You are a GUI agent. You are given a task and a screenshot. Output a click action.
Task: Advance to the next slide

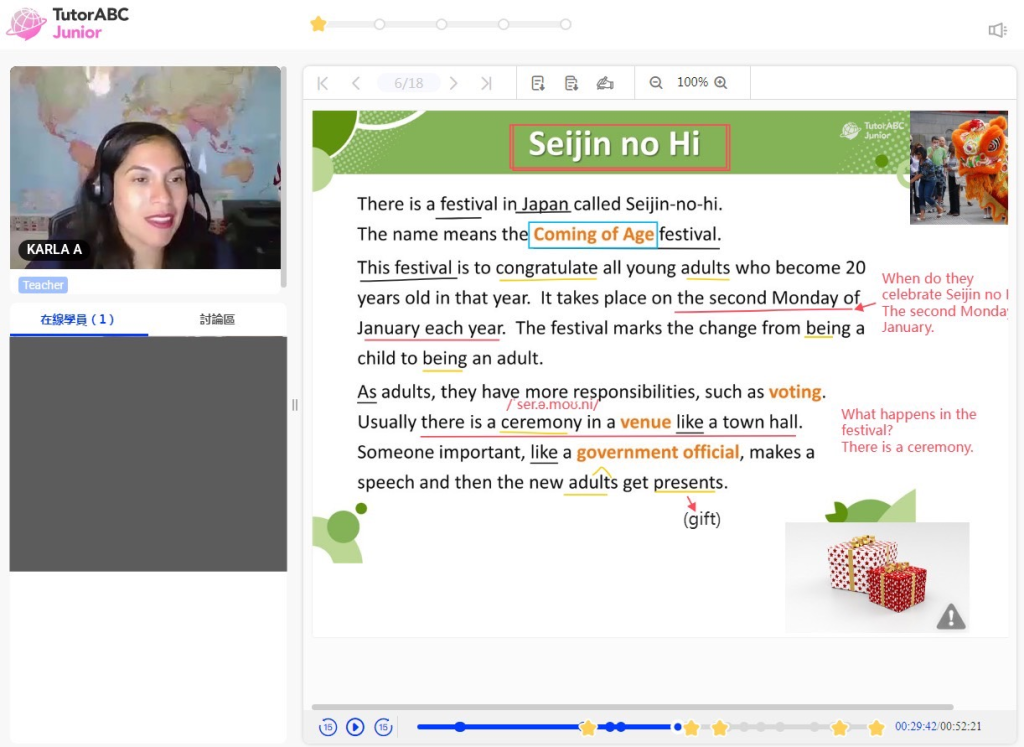454,83
